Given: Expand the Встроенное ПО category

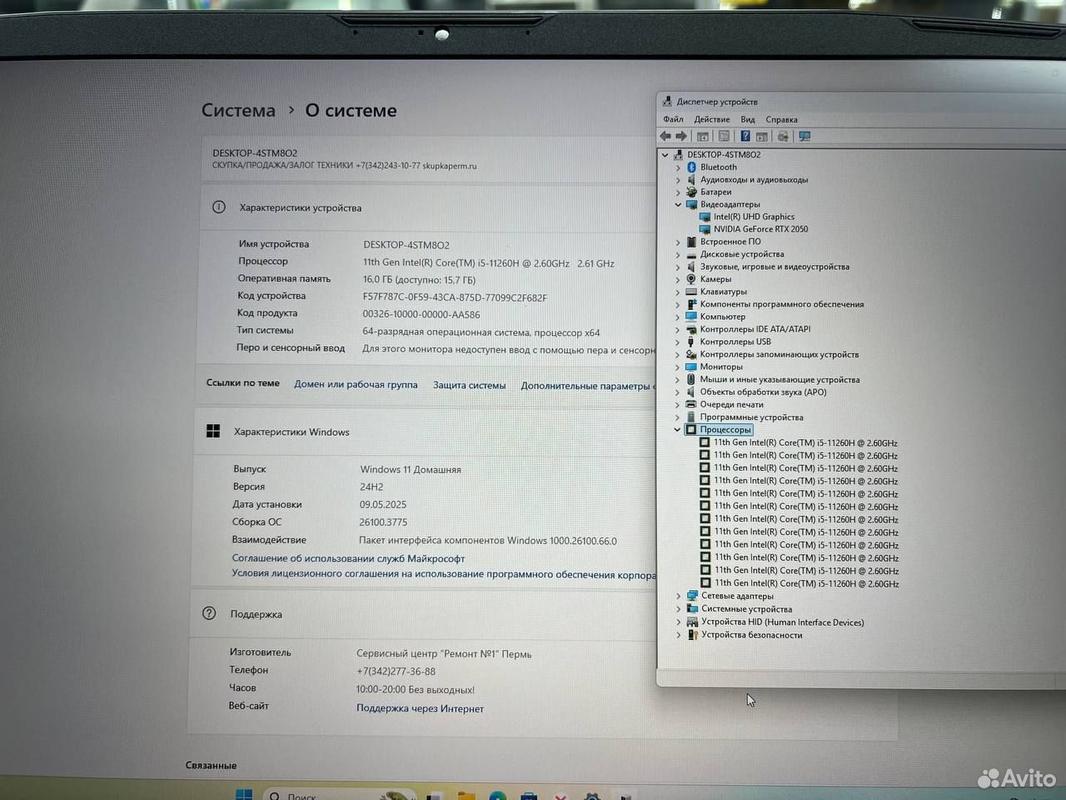Looking at the screenshot, I should 678,242.
